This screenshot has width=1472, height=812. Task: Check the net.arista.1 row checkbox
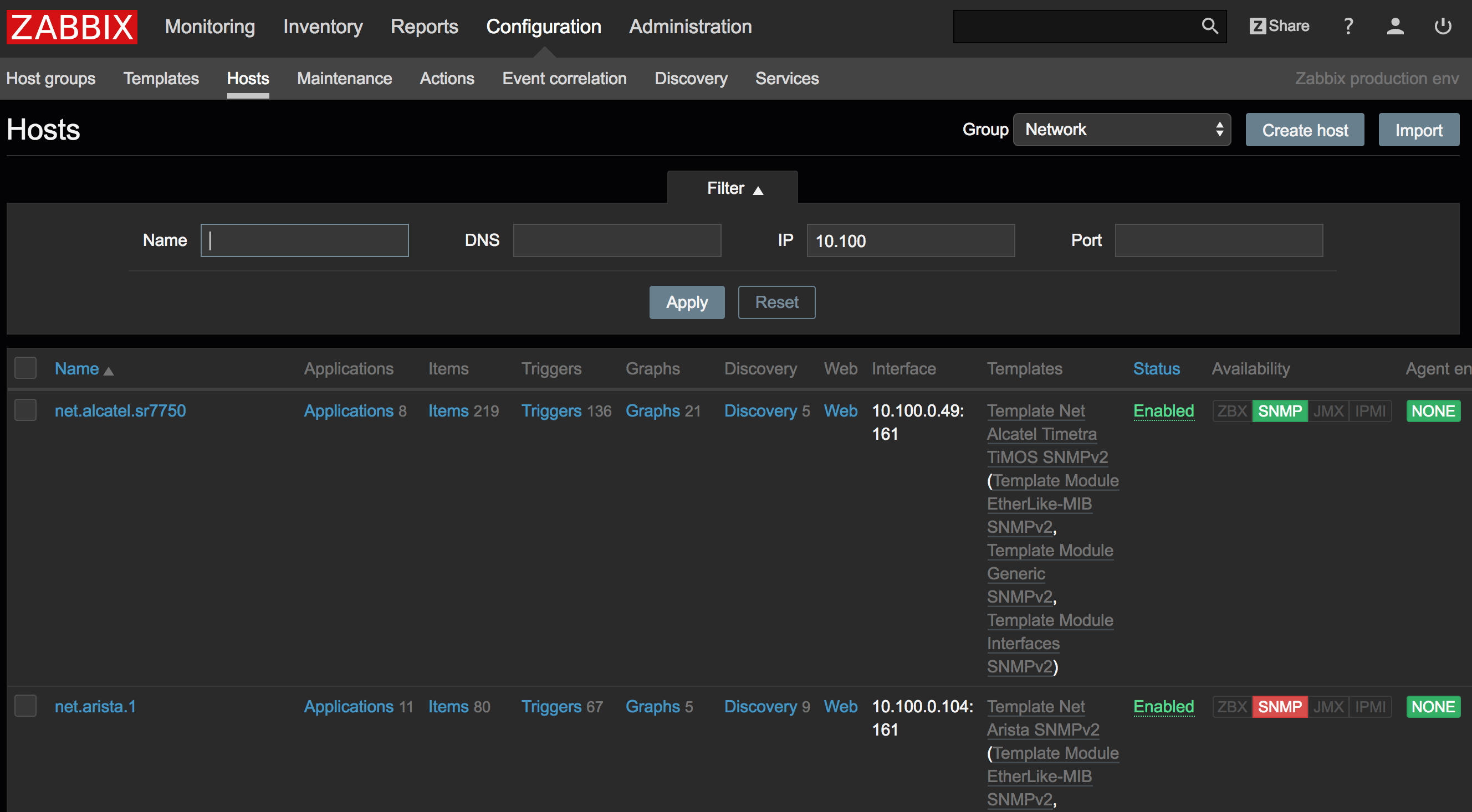(x=25, y=706)
